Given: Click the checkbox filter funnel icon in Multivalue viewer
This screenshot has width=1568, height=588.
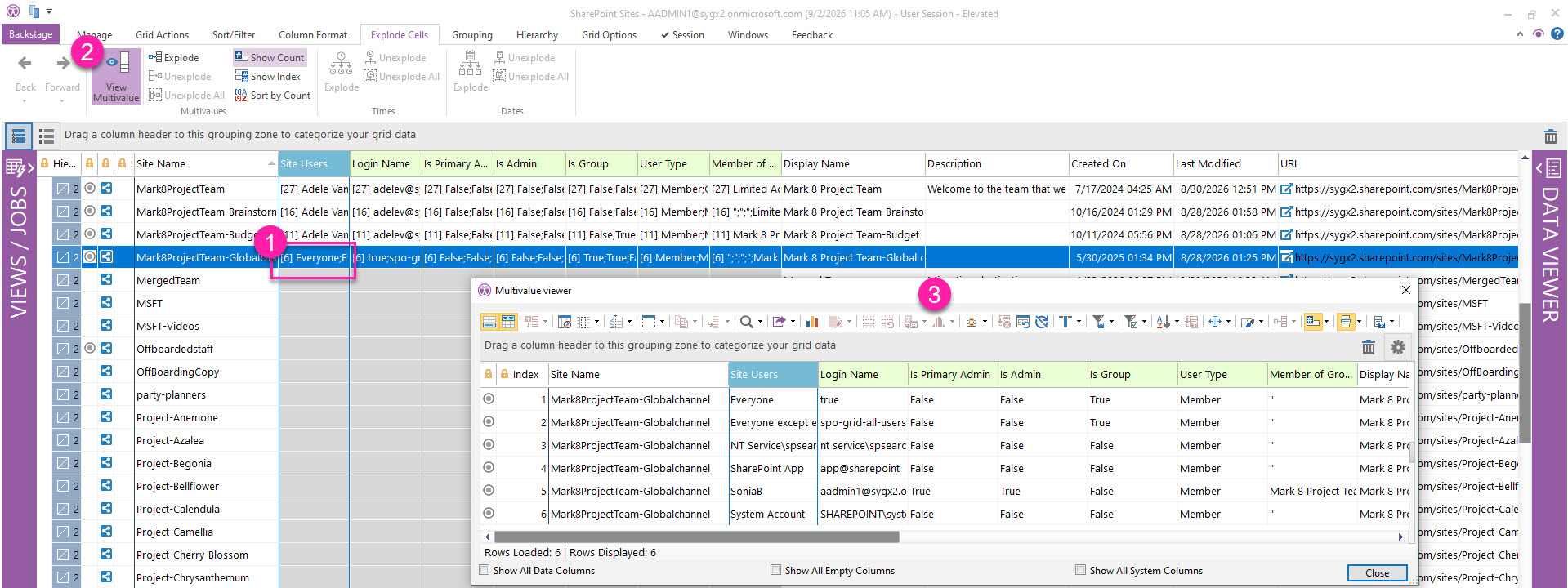Looking at the screenshot, I should pyautogui.click(x=1131, y=322).
